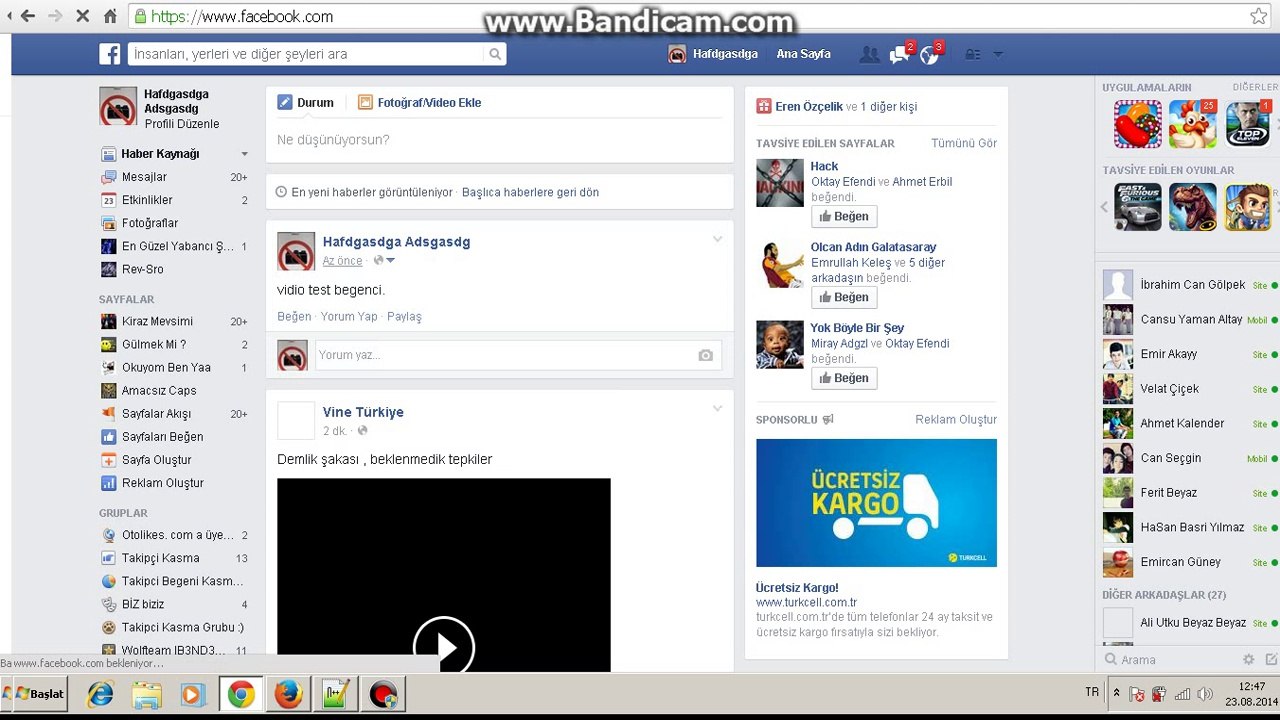
Task: Change post audience privacy dropdown
Action: [384, 261]
